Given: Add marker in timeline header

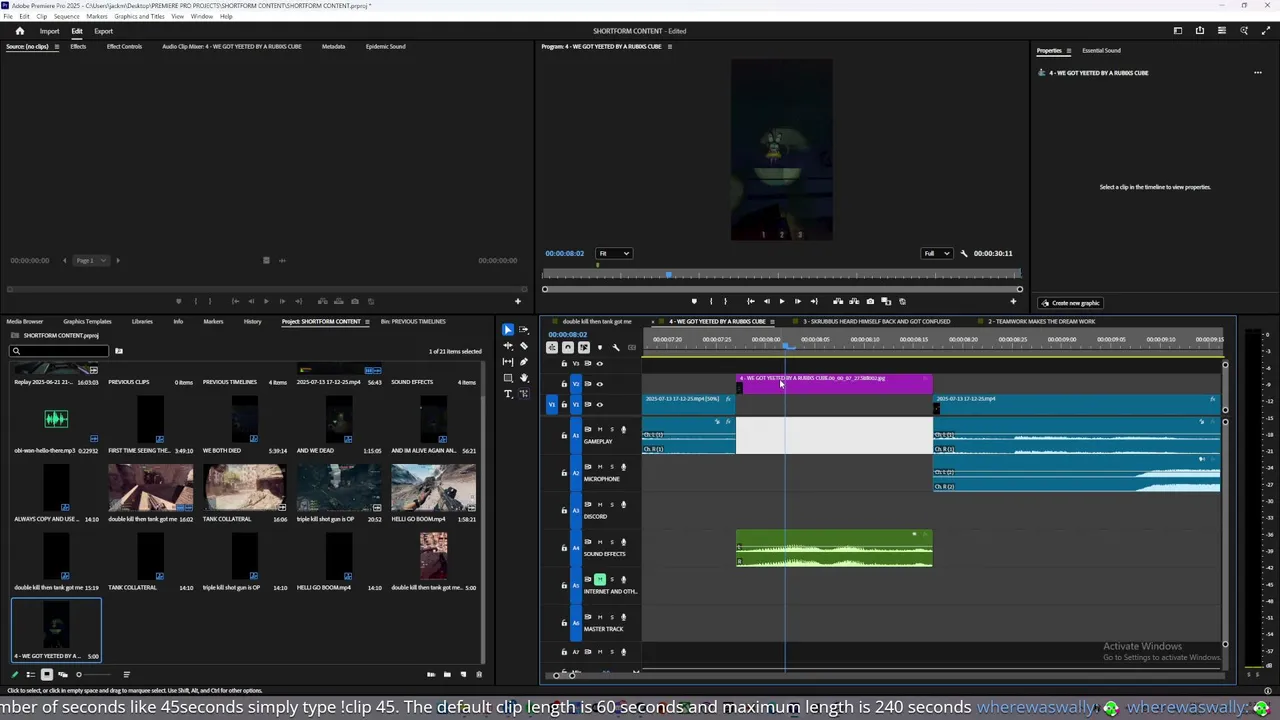Looking at the screenshot, I should [x=600, y=348].
